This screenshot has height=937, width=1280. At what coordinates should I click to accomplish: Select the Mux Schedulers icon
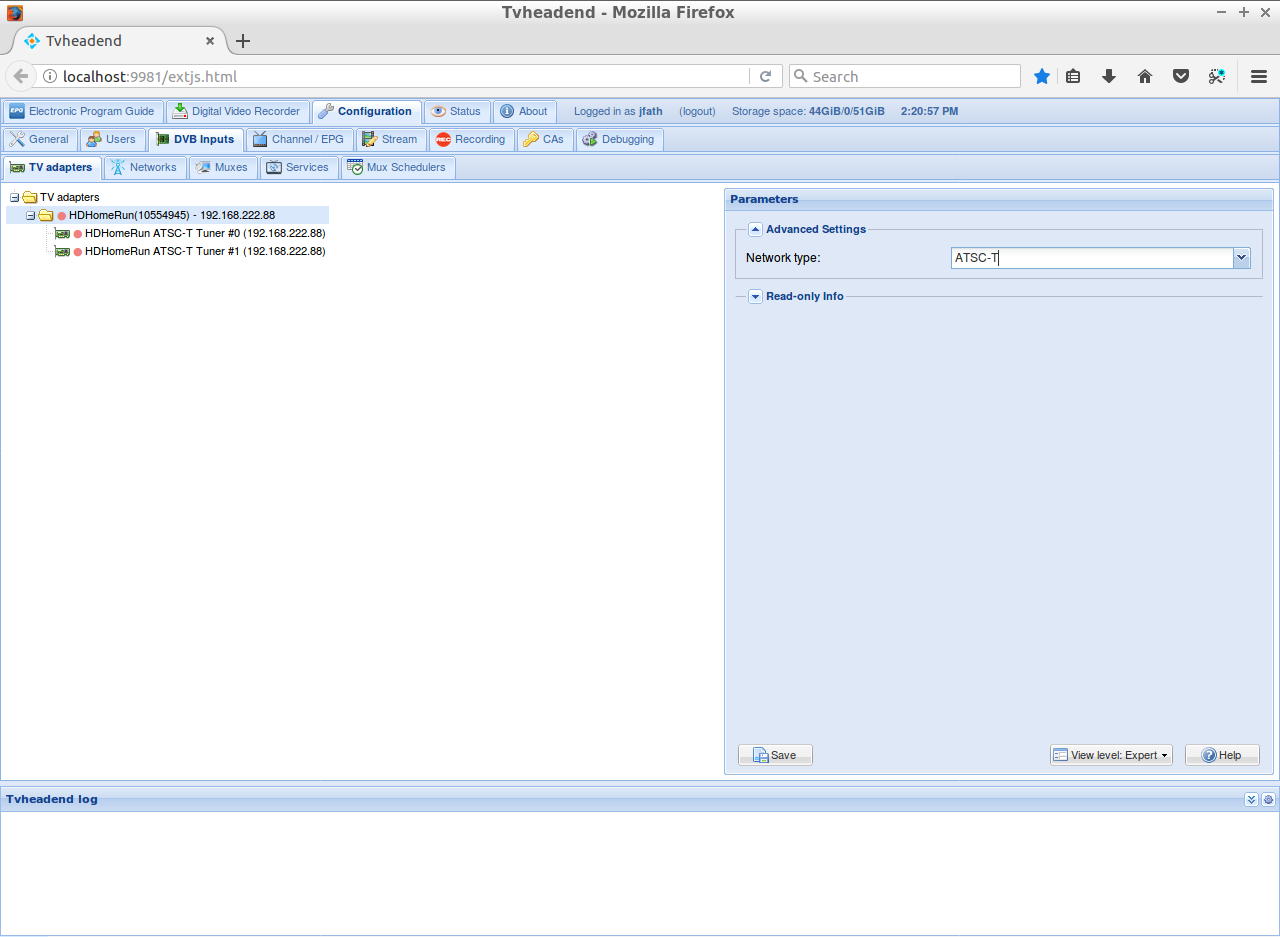coord(356,167)
